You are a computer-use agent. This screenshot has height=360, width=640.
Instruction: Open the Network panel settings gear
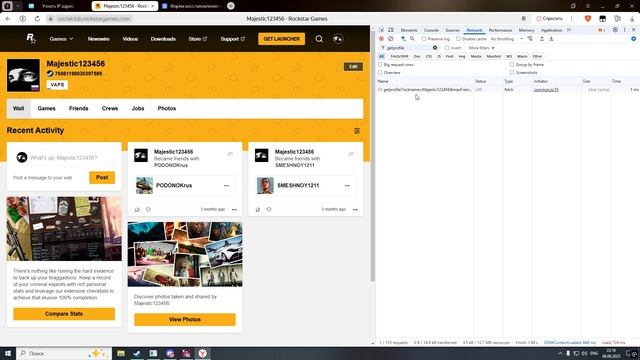[633, 39]
